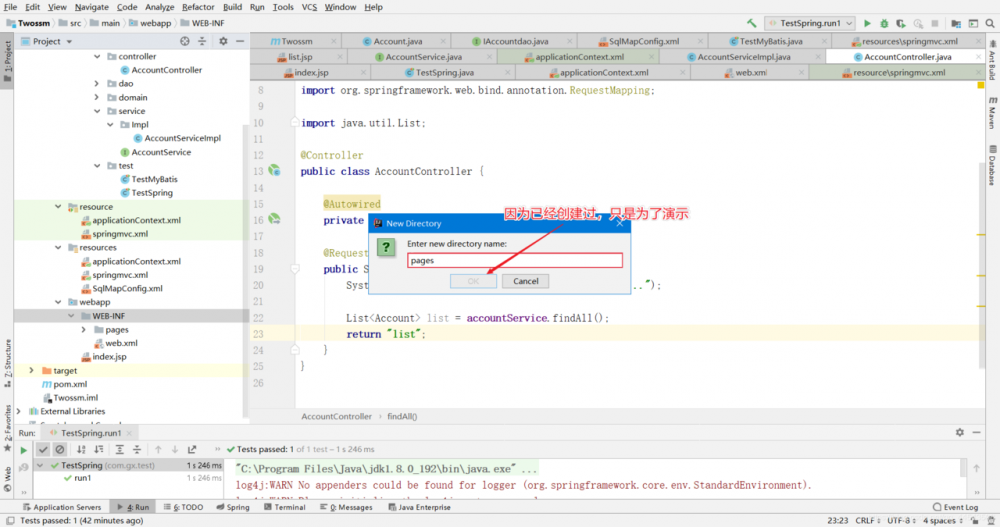This screenshot has height=527, width=1000.
Task: Start debugging with the bug icon
Action: 884,23
